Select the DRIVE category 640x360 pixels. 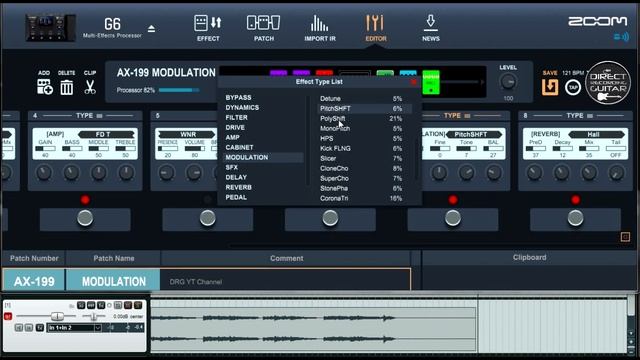pos(235,127)
